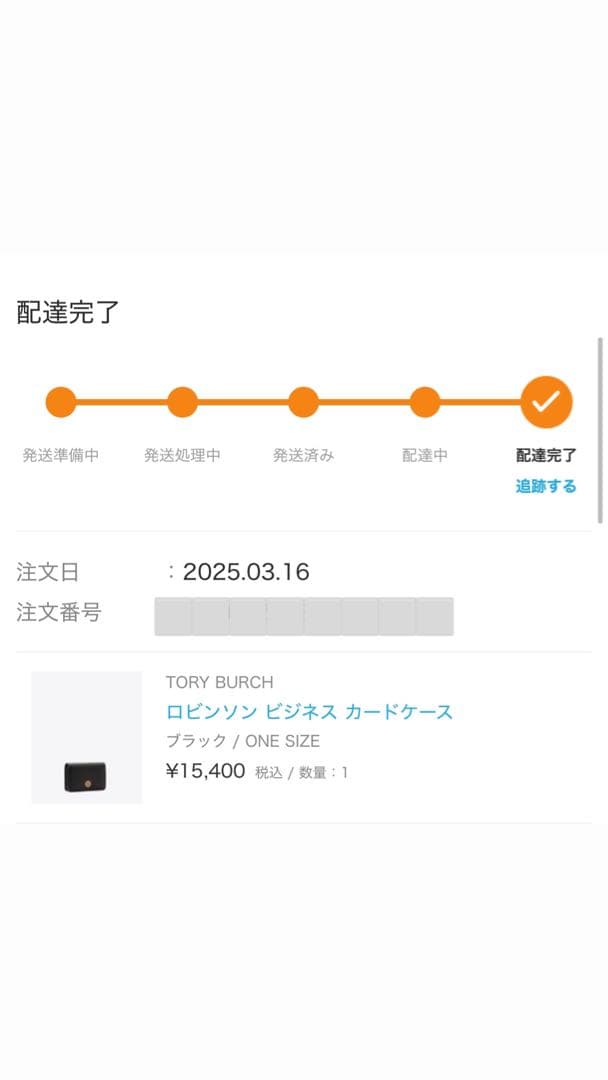The image size is (608, 1080).
Task: Click the 配達中 step label
Action: [x=425, y=456]
